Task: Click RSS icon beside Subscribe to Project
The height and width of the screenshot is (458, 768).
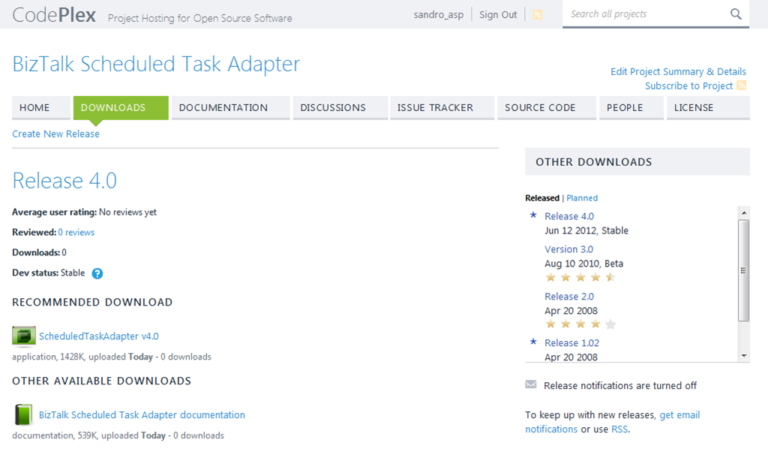Action: click(x=742, y=85)
